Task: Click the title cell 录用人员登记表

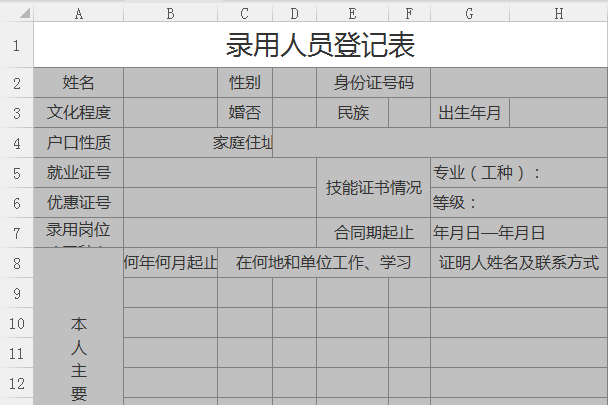Action: pyautogui.click(x=320, y=46)
